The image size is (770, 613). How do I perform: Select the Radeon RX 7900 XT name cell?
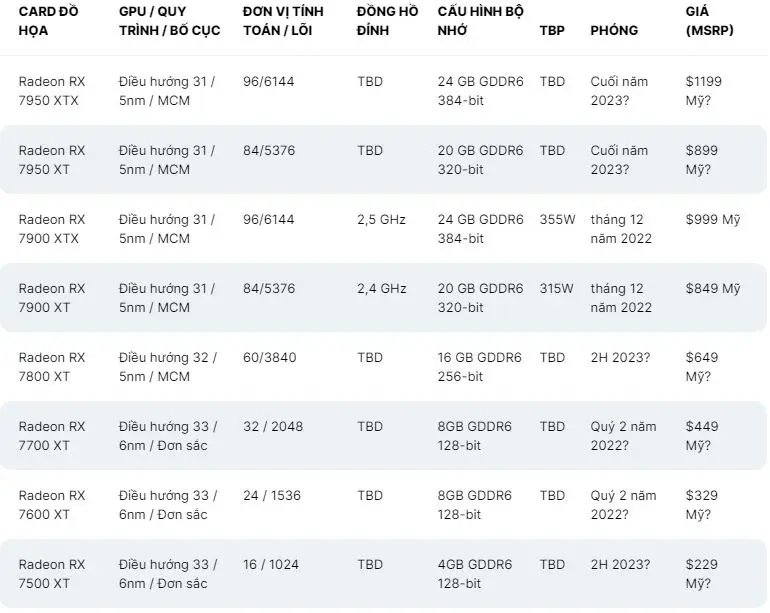point(52,298)
